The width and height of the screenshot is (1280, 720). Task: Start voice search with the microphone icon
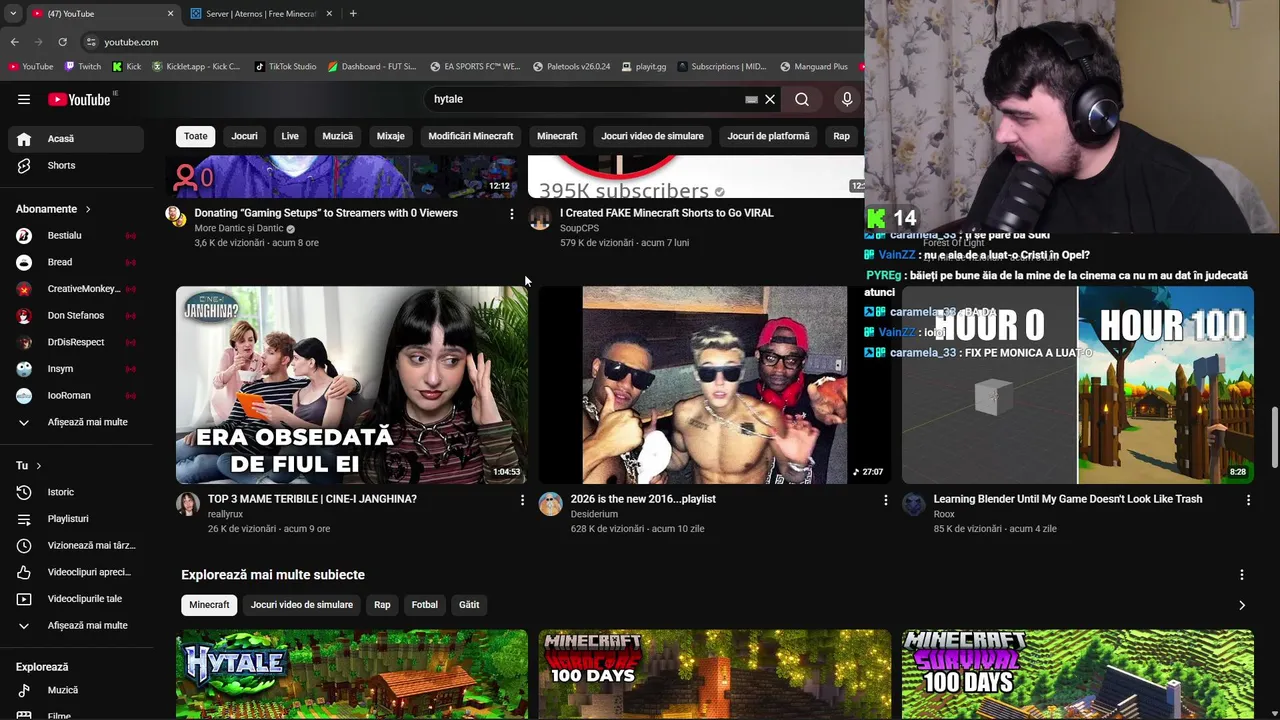pyautogui.click(x=847, y=99)
